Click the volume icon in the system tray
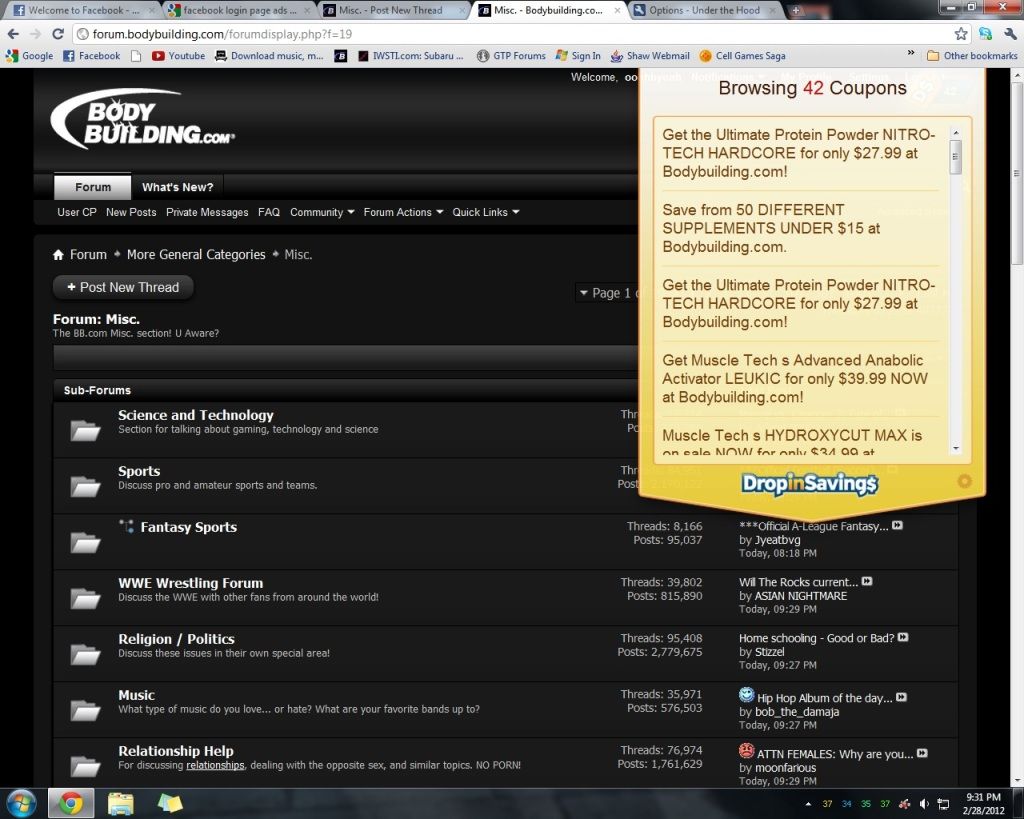1024x819 pixels. tap(923, 804)
